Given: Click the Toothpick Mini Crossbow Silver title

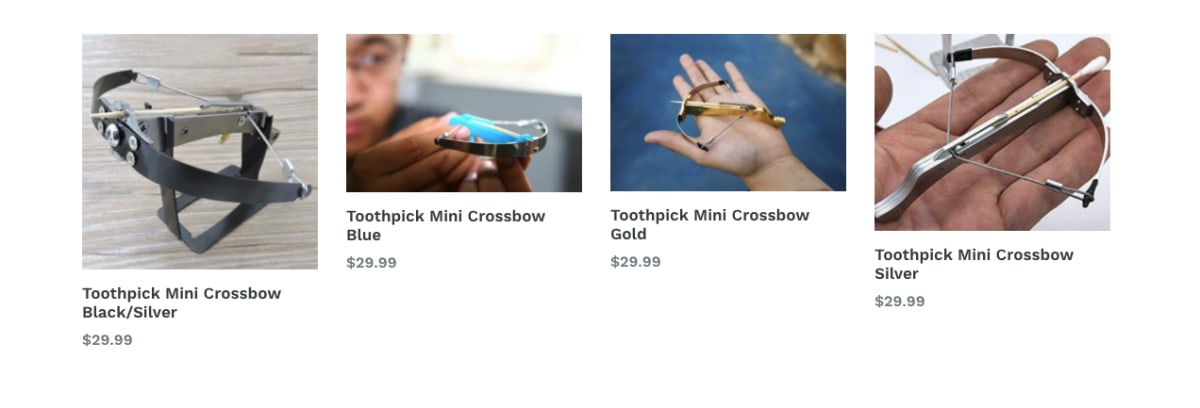Looking at the screenshot, I should tap(974, 264).
